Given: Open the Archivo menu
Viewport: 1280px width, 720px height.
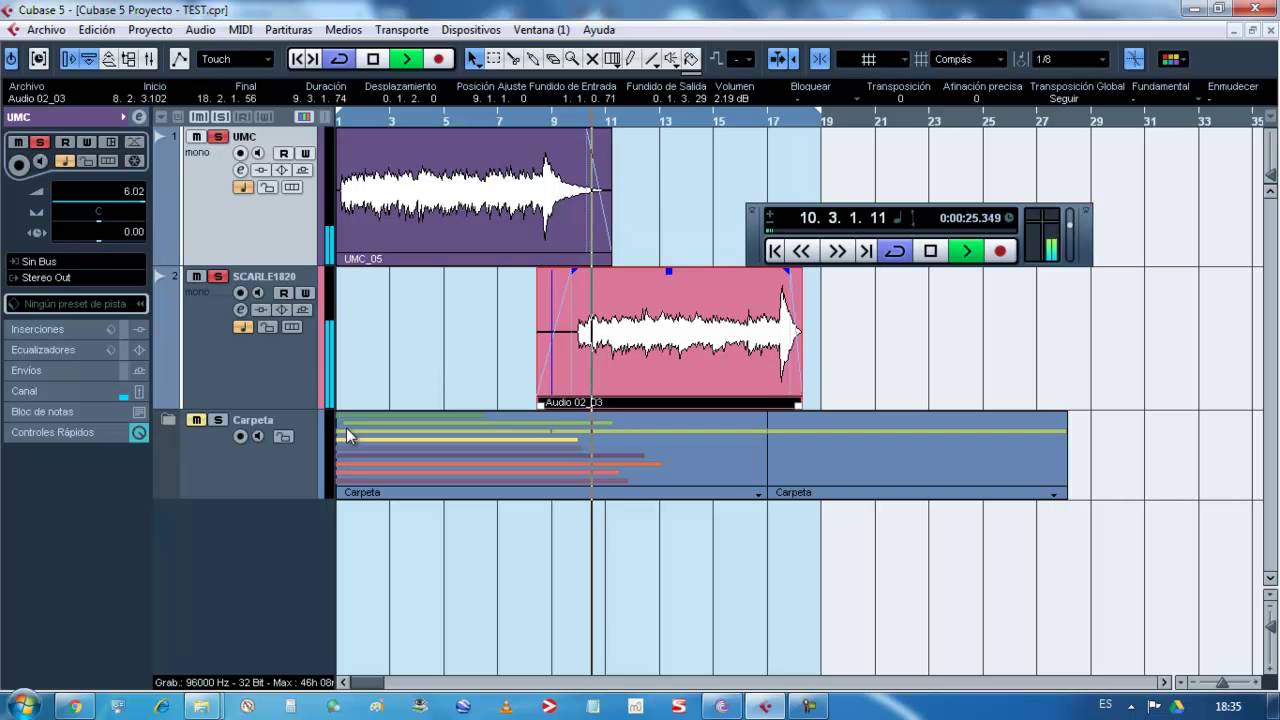Looking at the screenshot, I should 46,30.
